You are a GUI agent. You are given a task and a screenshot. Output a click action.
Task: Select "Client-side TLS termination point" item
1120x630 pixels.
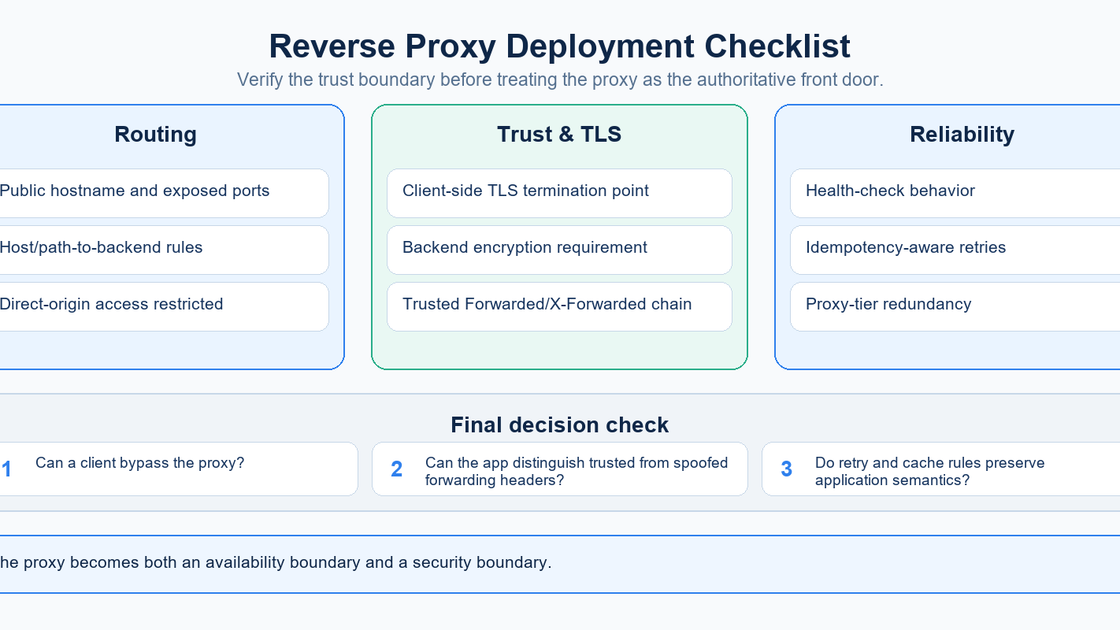[x=559, y=193]
